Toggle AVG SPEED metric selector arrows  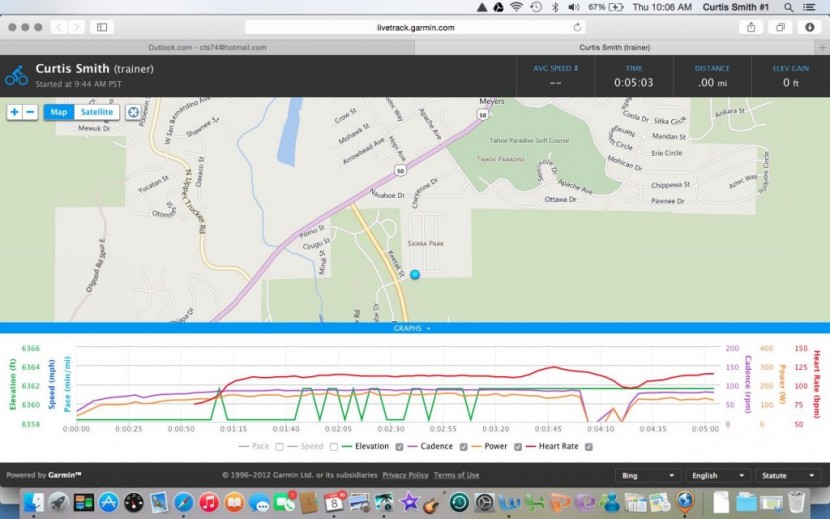click(x=576, y=68)
